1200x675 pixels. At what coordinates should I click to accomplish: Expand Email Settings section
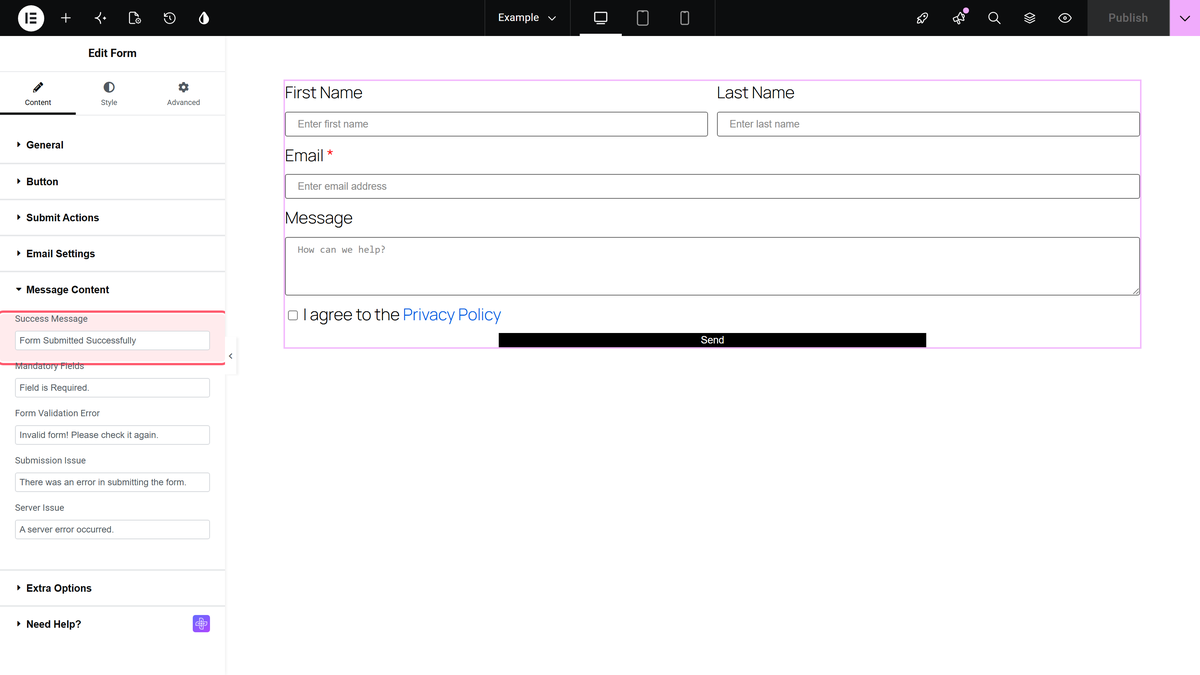pyautogui.click(x=113, y=254)
